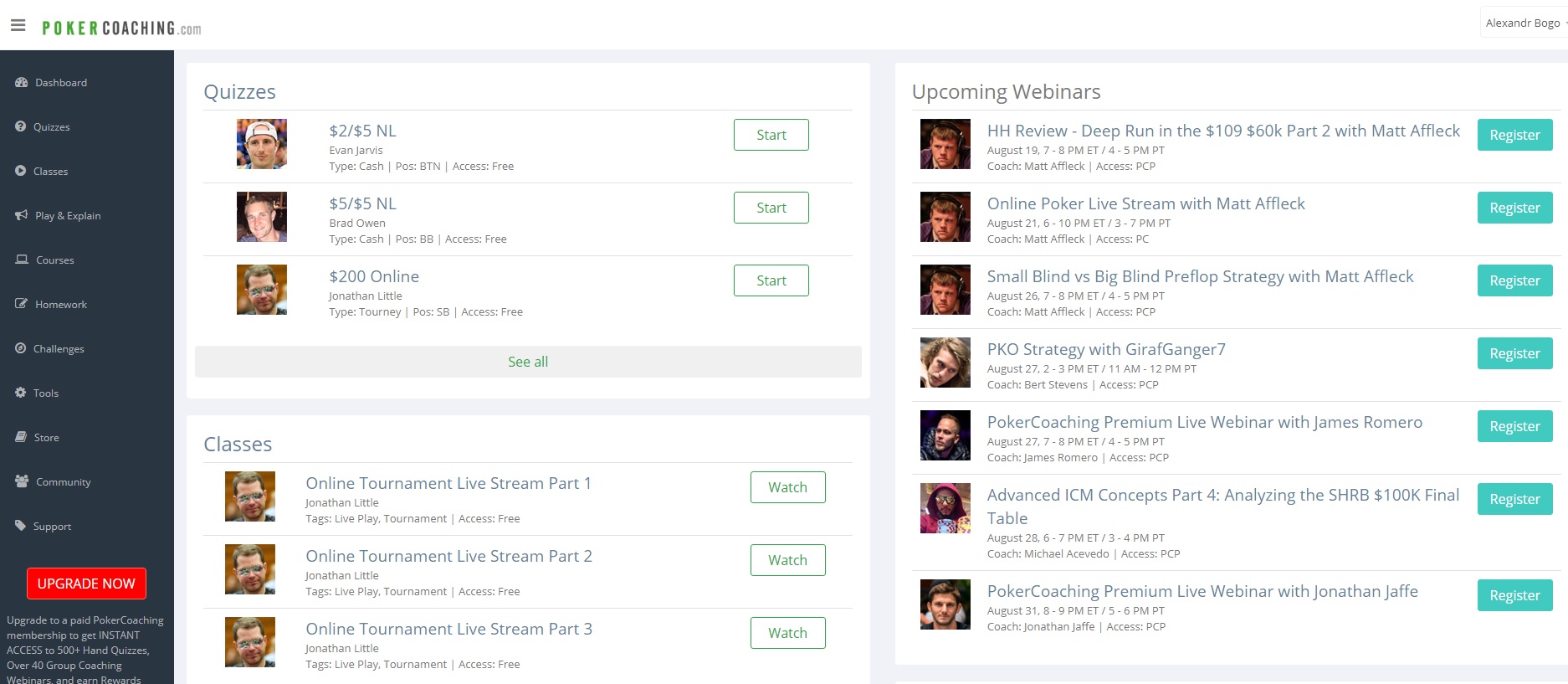Click Jonathan Little $200 Online quiz thumbnail
Screen dimensions: 1568x684
pos(262,290)
